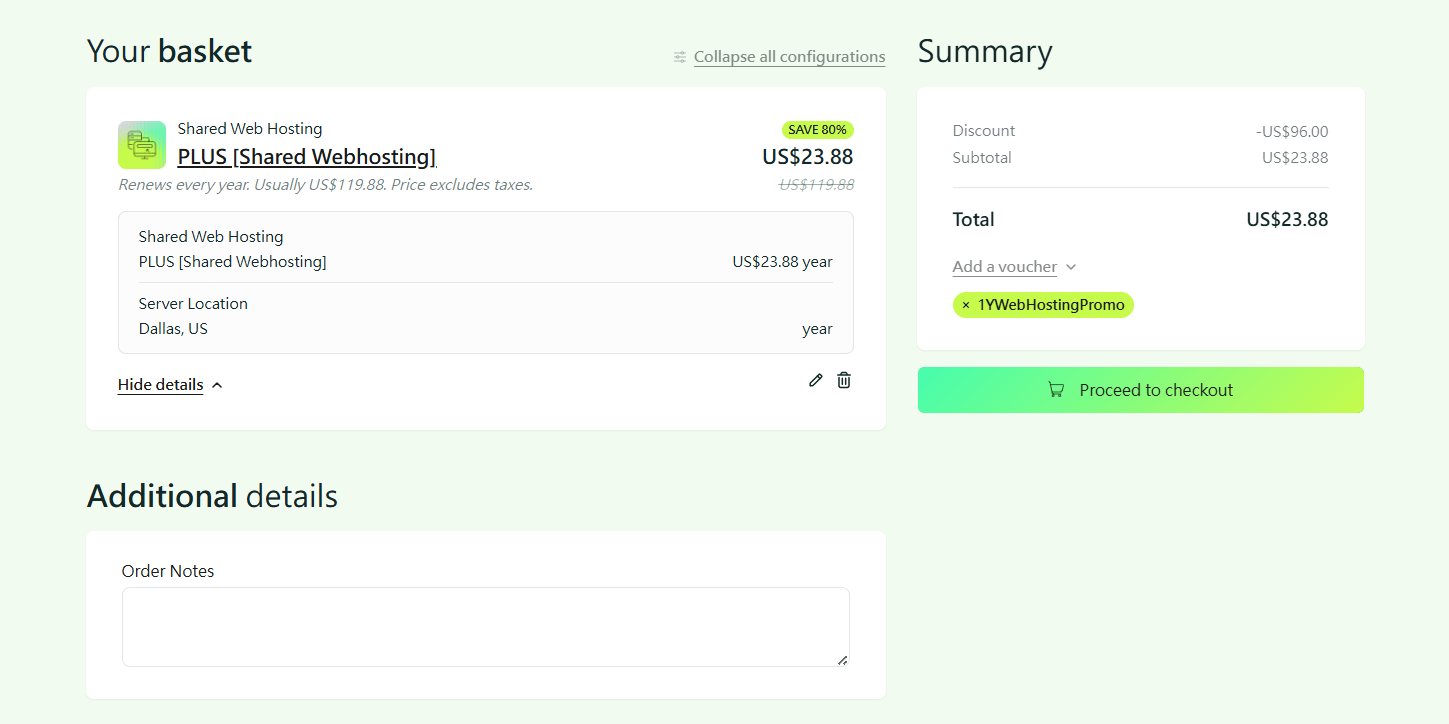Screen dimensions: 1449x724
Task: Click the Shared Web Hosting product icon
Action: click(142, 145)
